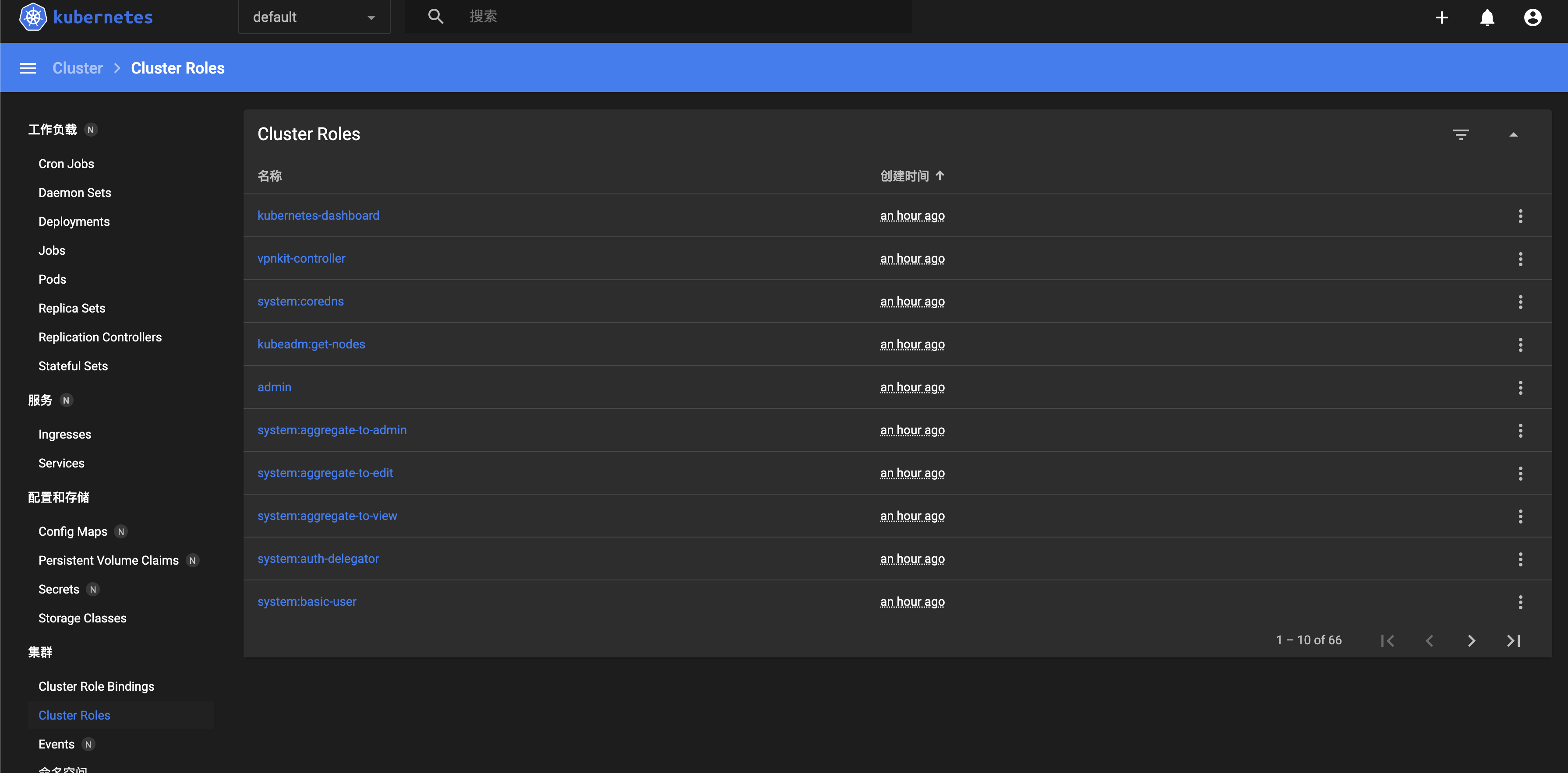
Task: Open the system:aggregate-to-admin role
Action: [x=332, y=430]
